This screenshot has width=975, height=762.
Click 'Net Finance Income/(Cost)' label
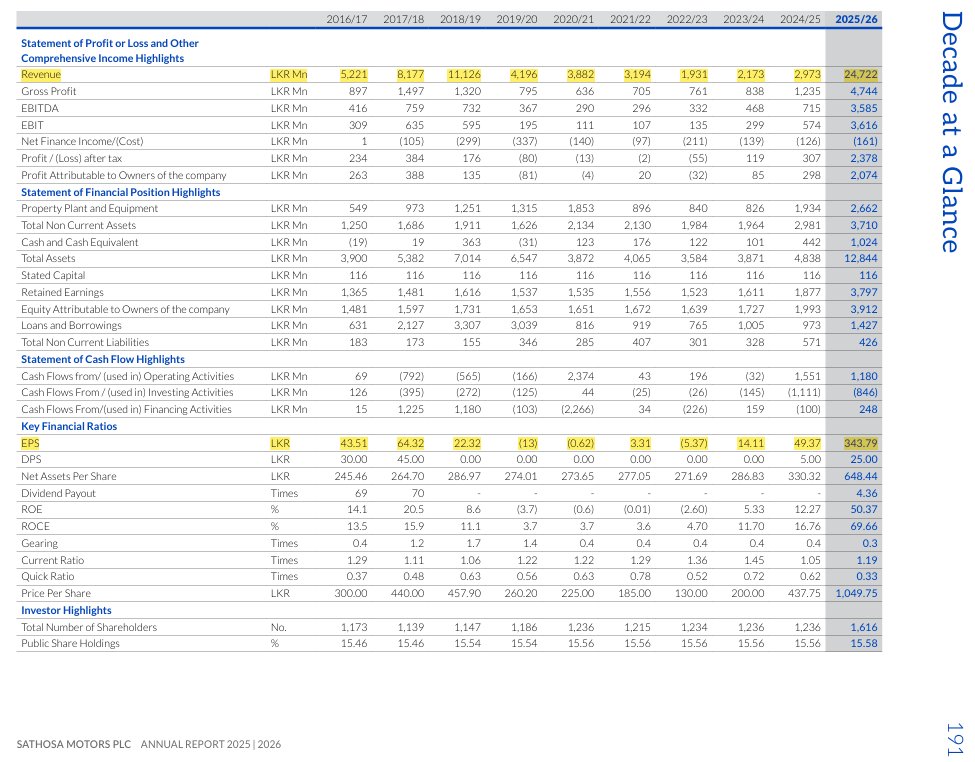tap(82, 142)
